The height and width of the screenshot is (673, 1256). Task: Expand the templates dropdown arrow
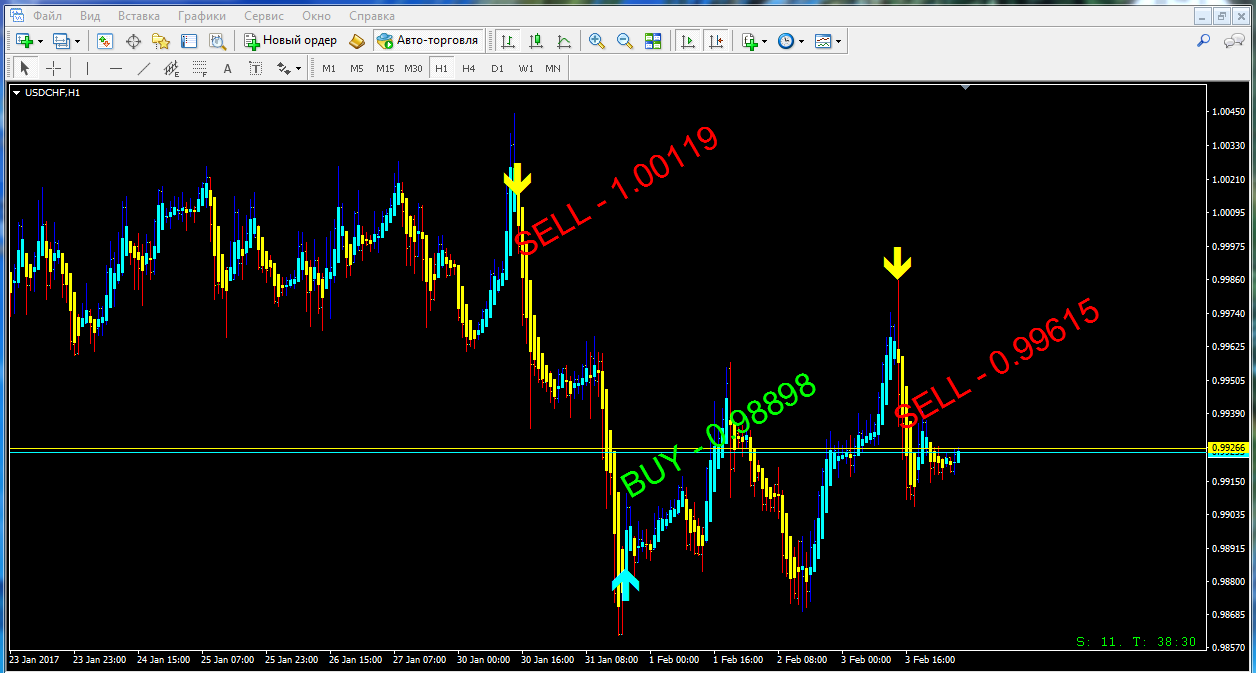click(x=838, y=41)
